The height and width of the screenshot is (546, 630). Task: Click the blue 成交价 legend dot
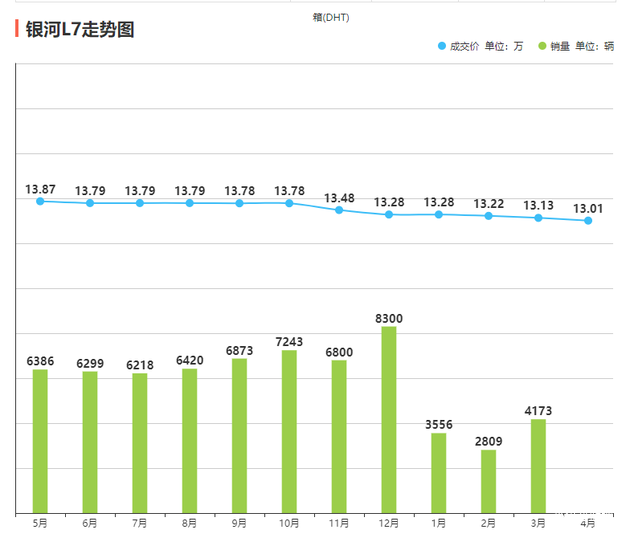(x=442, y=46)
